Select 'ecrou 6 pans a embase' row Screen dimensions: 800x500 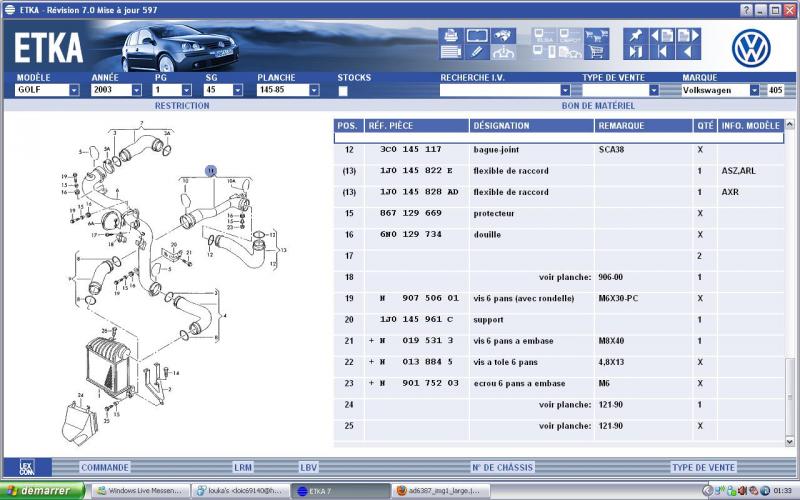point(559,384)
